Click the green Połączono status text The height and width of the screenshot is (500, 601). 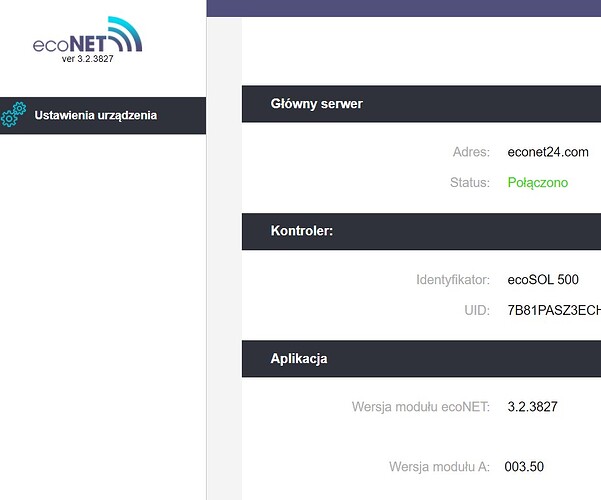click(538, 183)
